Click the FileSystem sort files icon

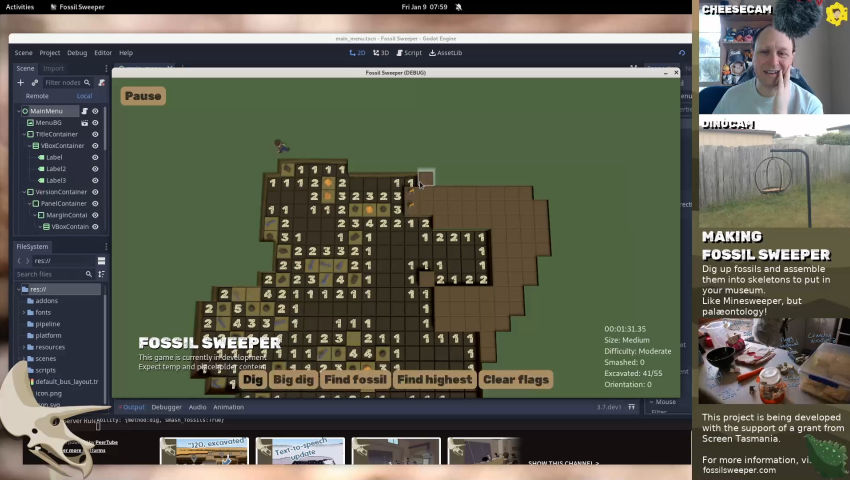tap(101, 274)
